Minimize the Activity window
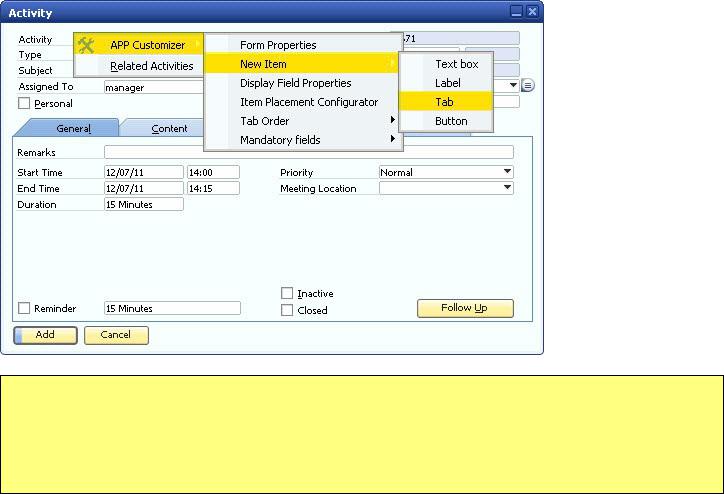724x494 pixels. pyautogui.click(x=516, y=12)
